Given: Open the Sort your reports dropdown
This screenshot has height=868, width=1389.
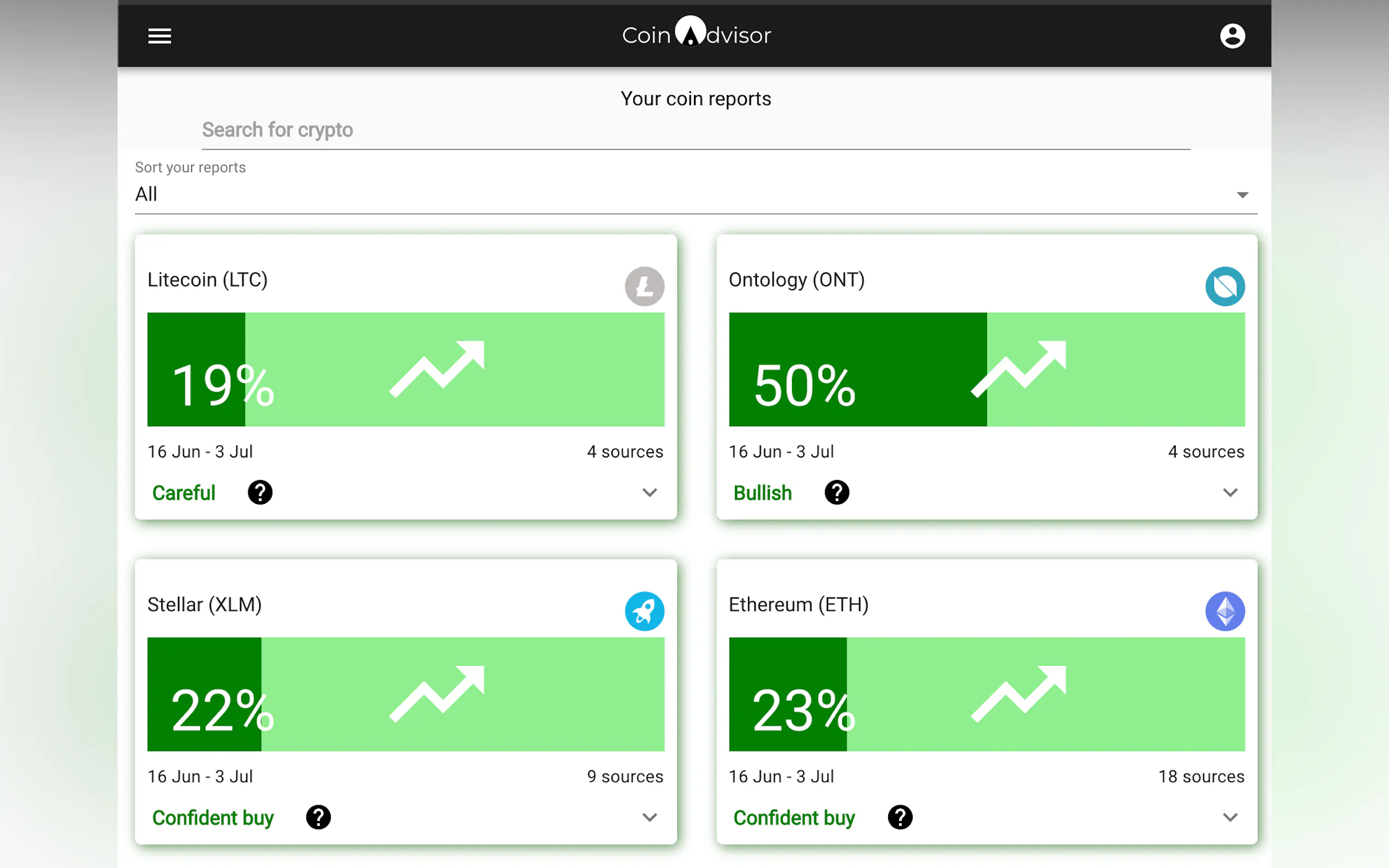Looking at the screenshot, I should (x=696, y=194).
